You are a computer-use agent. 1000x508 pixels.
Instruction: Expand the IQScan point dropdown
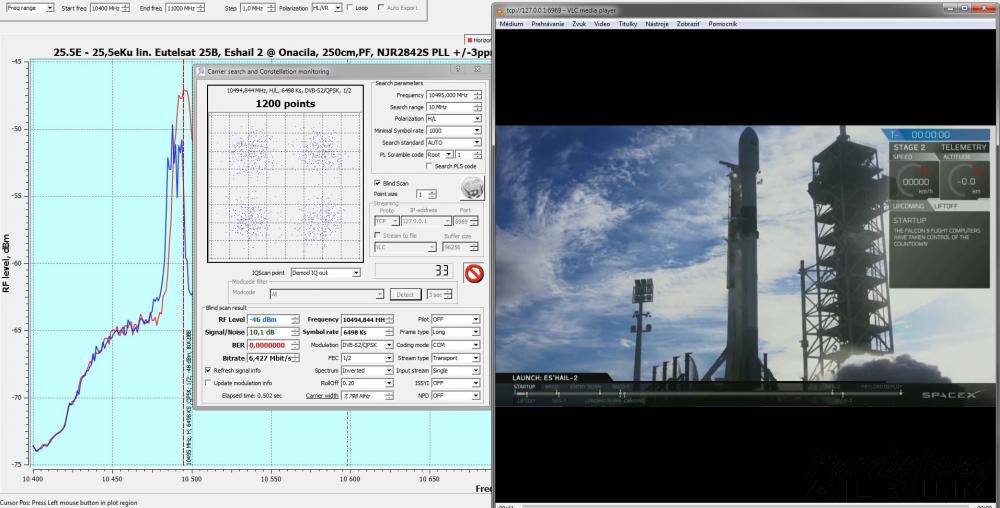point(353,272)
